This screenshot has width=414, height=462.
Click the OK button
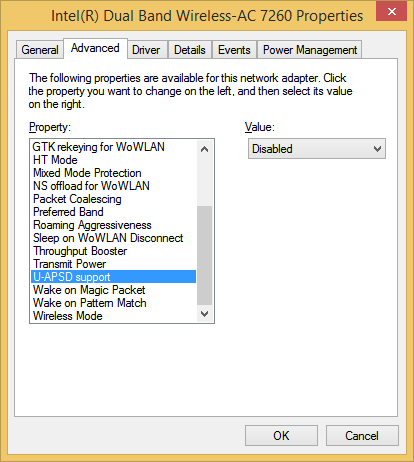(x=281, y=435)
